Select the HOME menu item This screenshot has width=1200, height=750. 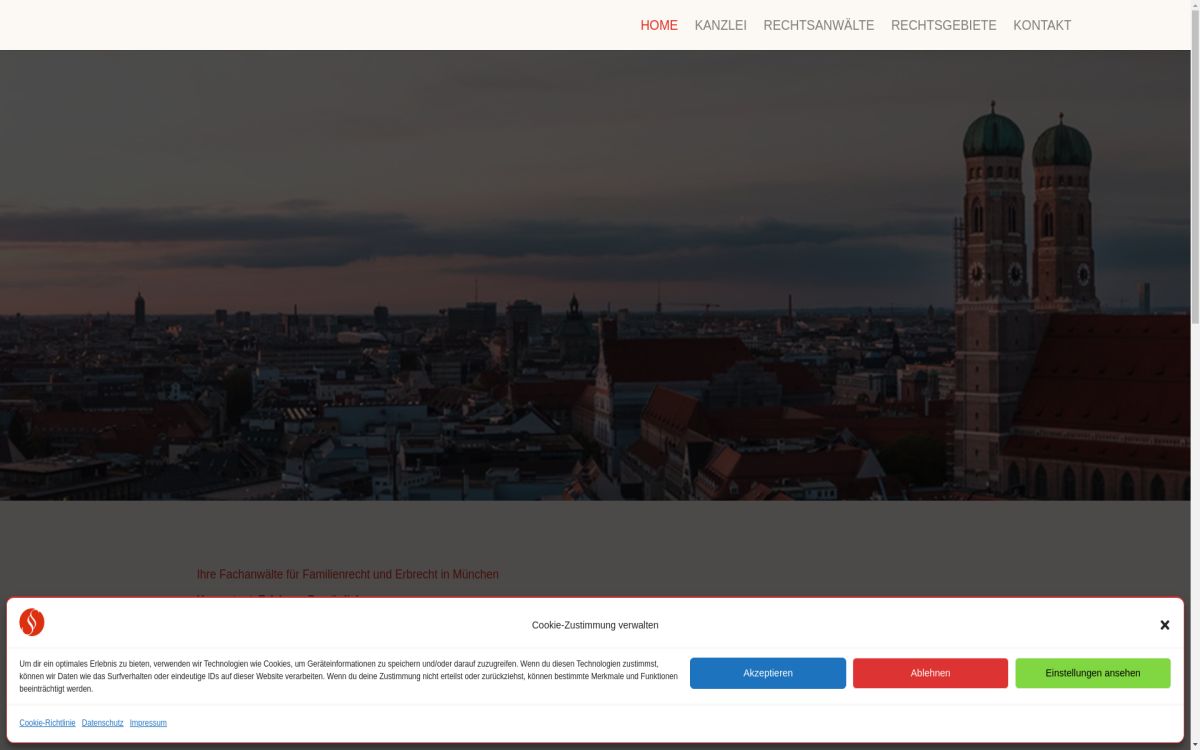pyautogui.click(x=659, y=25)
